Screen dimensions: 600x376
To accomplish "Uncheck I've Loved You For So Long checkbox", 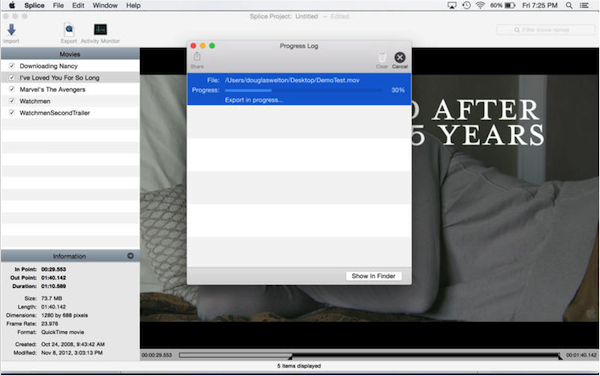I will pos(12,78).
